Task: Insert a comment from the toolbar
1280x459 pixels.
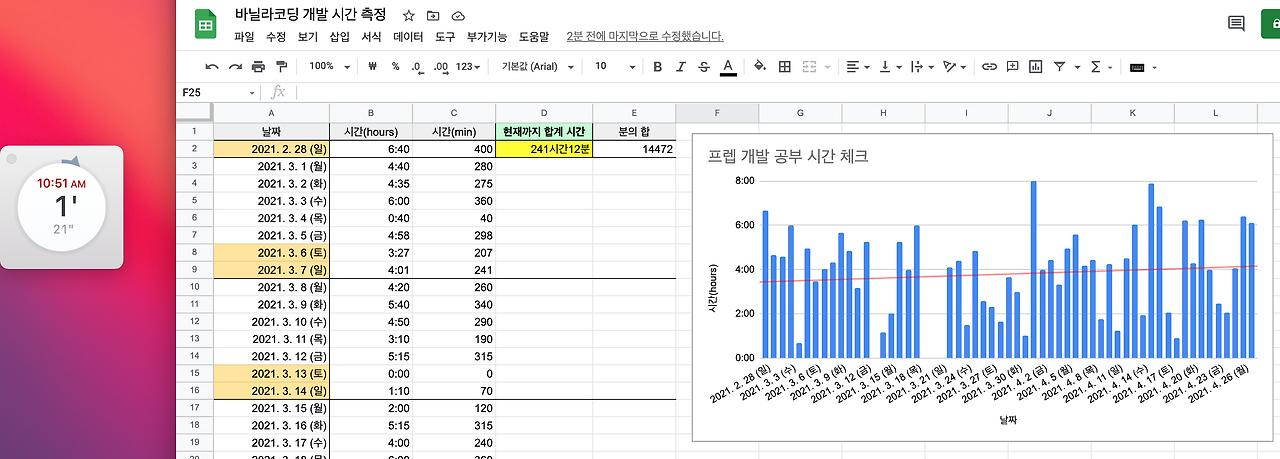Action: coord(1013,66)
